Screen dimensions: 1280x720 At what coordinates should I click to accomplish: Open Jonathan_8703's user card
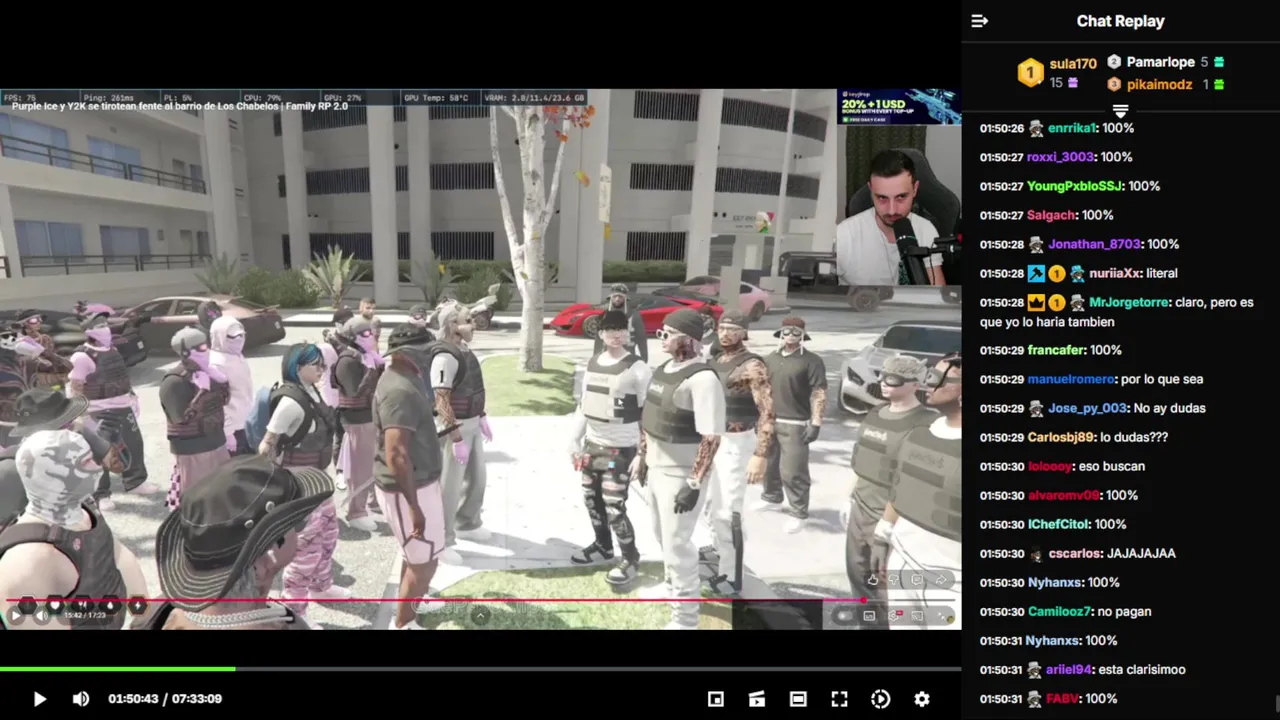1095,244
